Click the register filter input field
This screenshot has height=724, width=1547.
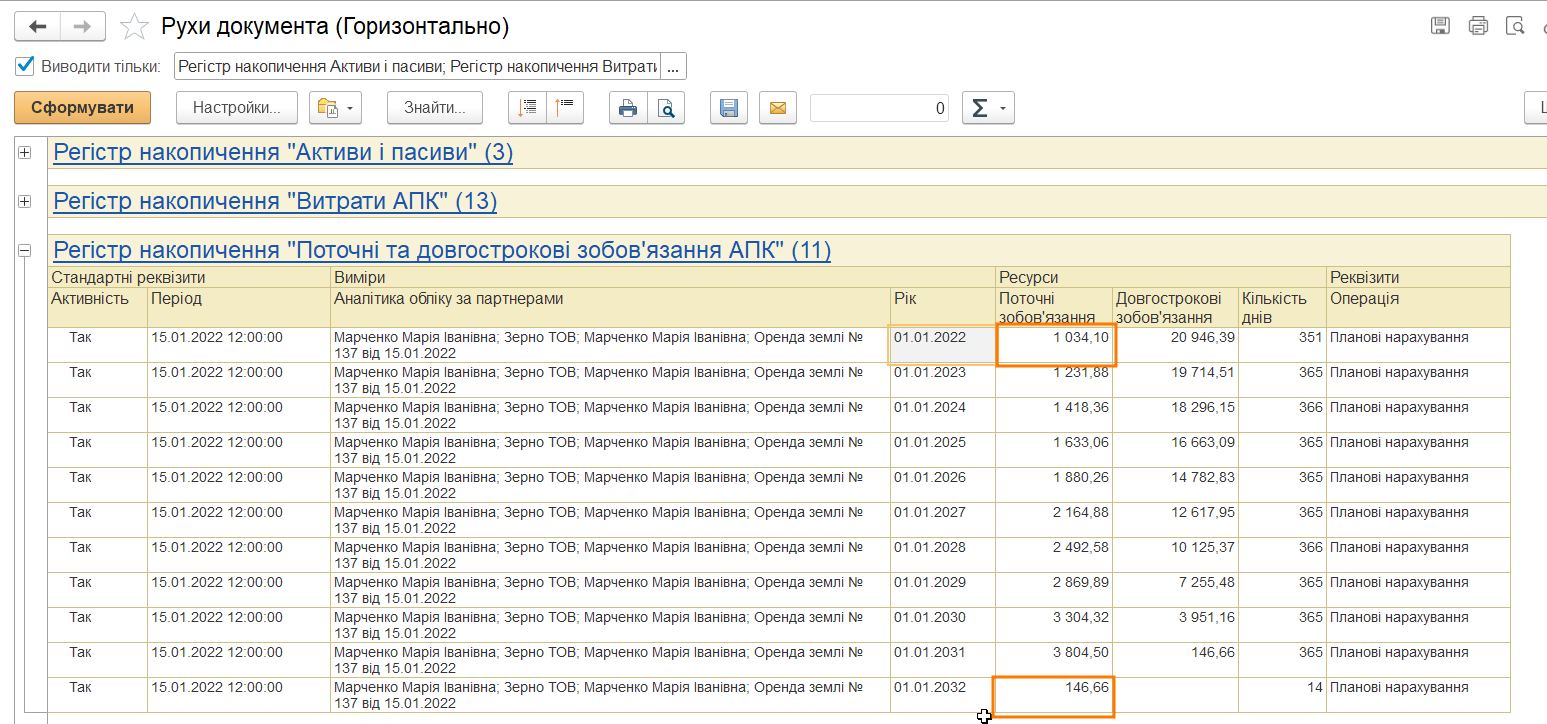[418, 67]
